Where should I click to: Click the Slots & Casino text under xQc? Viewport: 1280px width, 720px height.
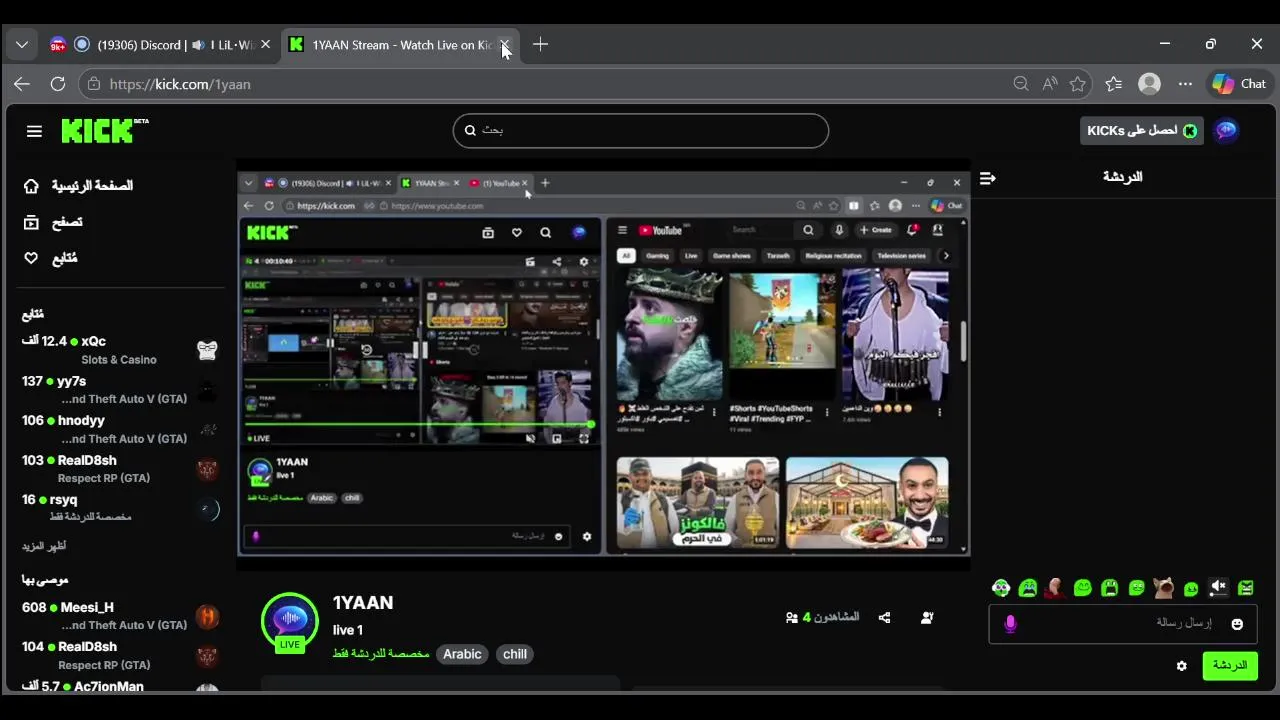click(x=119, y=360)
